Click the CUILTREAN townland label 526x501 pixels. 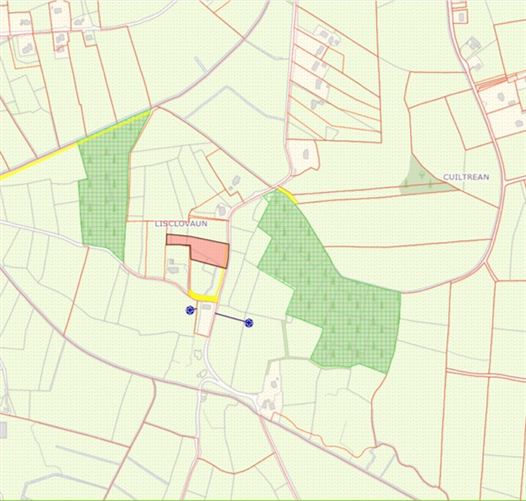pos(466,177)
